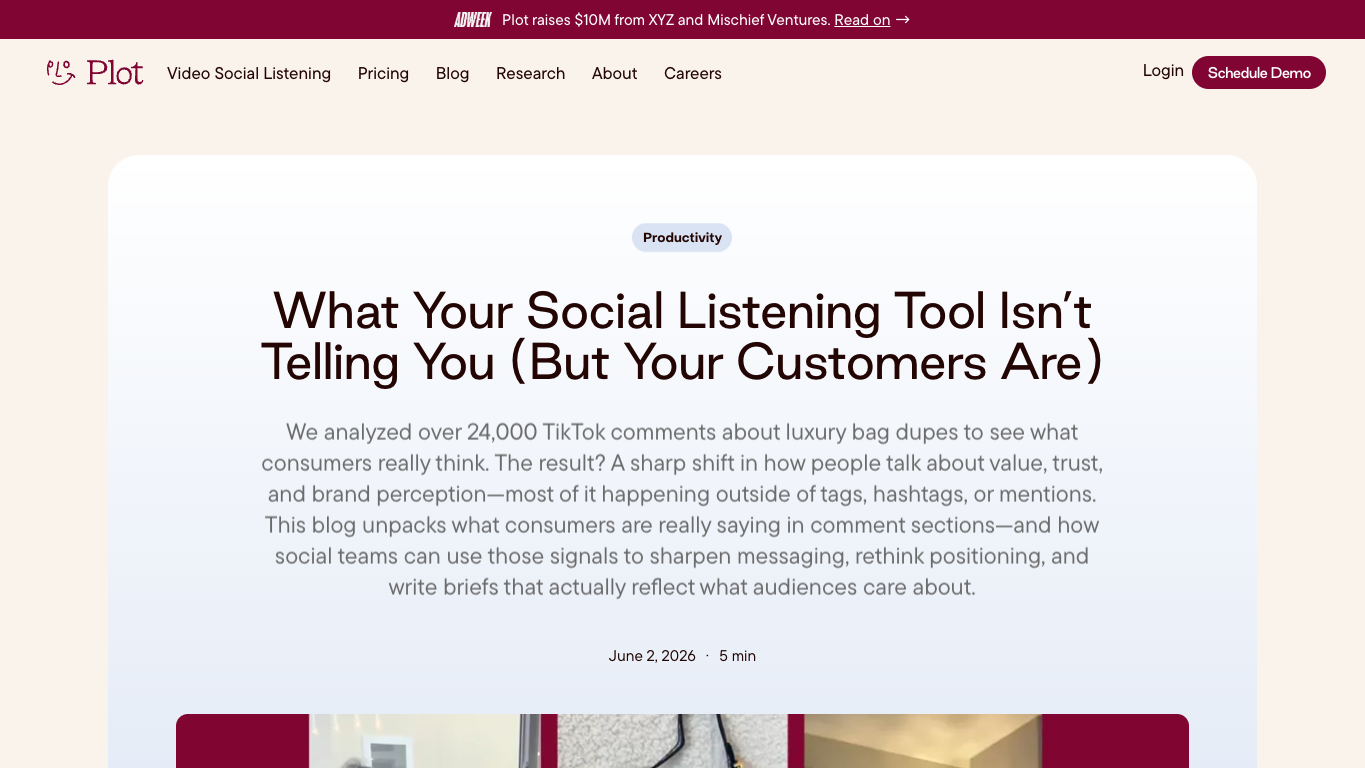Viewport: 1365px width, 768px height.
Task: Click the arrow after Read on
Action: click(x=903, y=20)
